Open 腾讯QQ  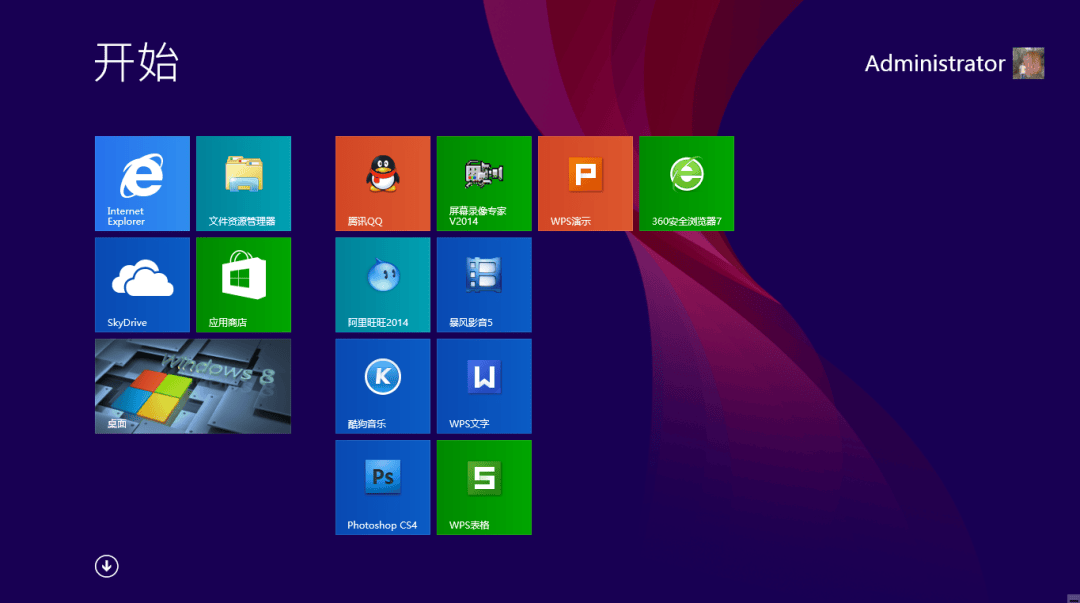[x=382, y=183]
